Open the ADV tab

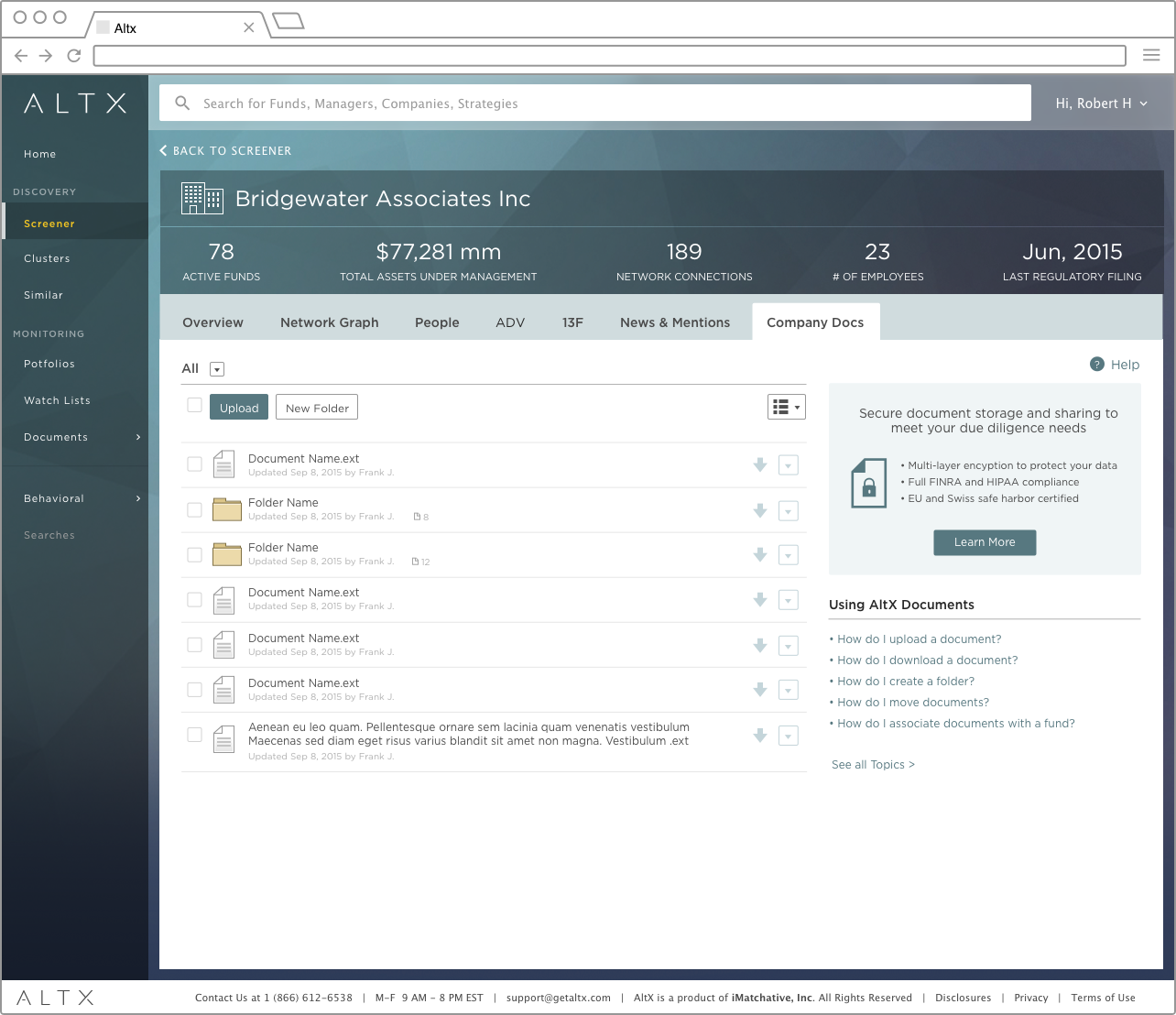pyautogui.click(x=510, y=322)
